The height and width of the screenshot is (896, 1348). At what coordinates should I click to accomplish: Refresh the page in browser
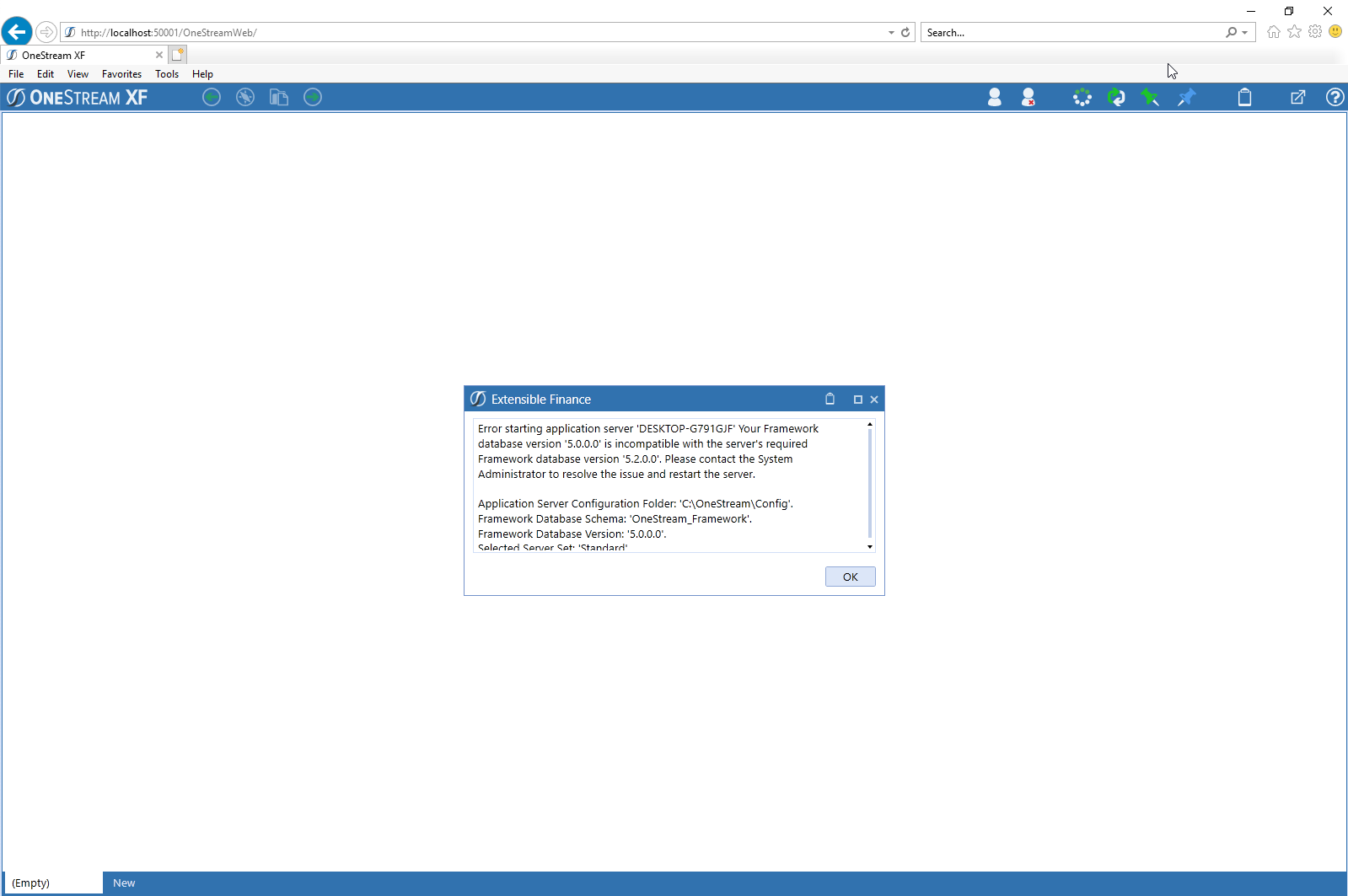click(x=905, y=32)
